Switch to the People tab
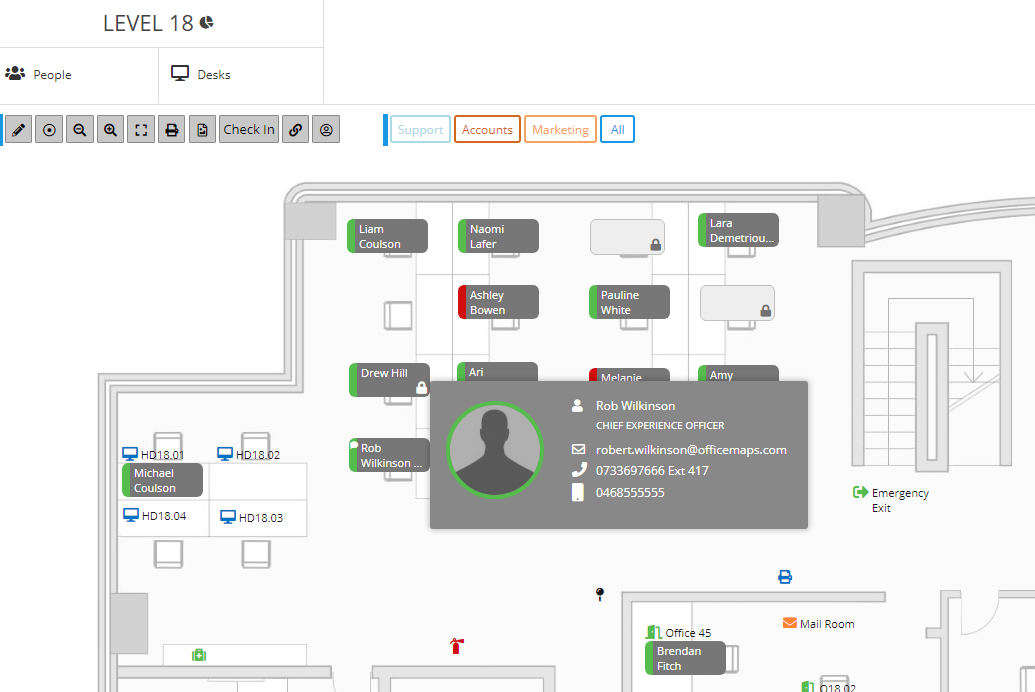This screenshot has height=692, width=1035. tap(46, 74)
